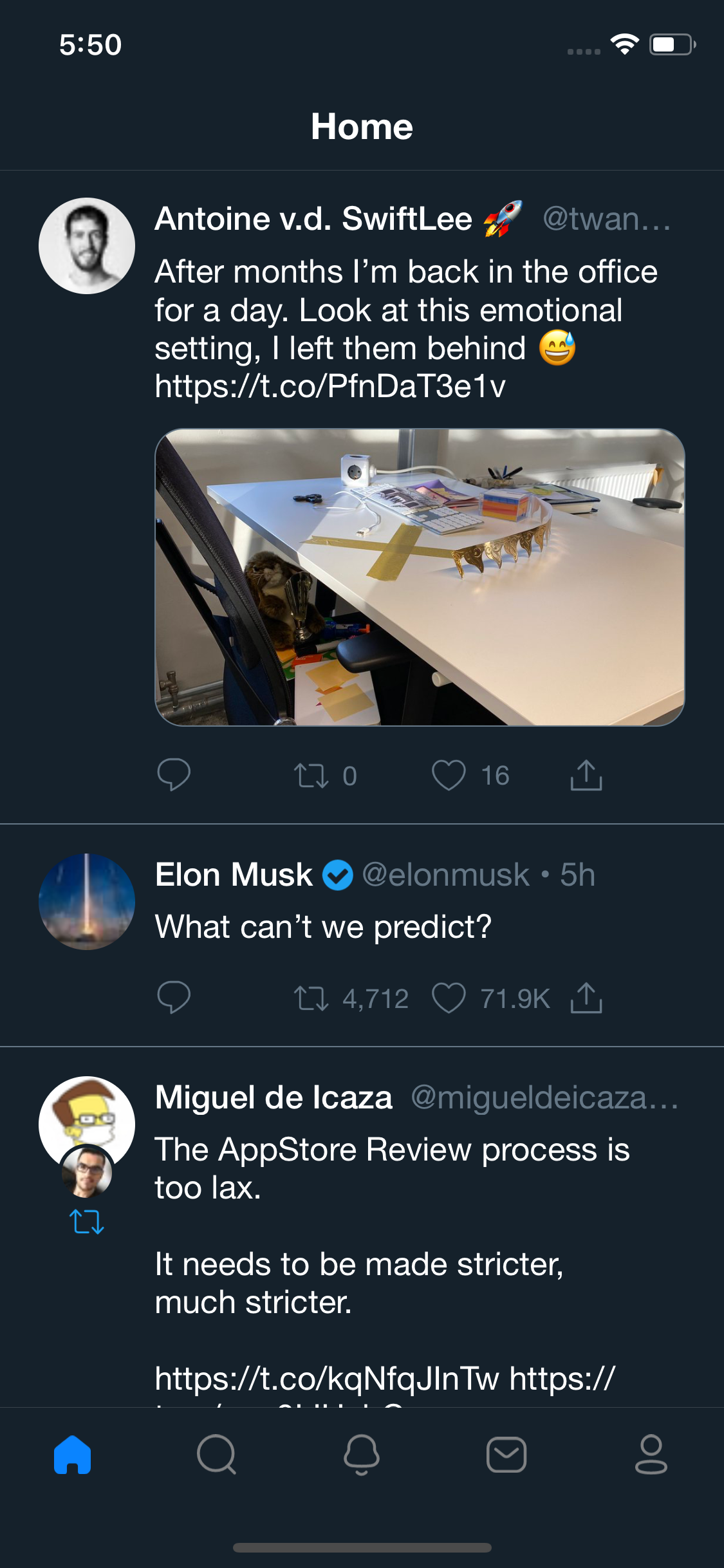Like Elon Musk's 71.9K-likes tweet
Screen dimensions: 724x1568
(449, 998)
